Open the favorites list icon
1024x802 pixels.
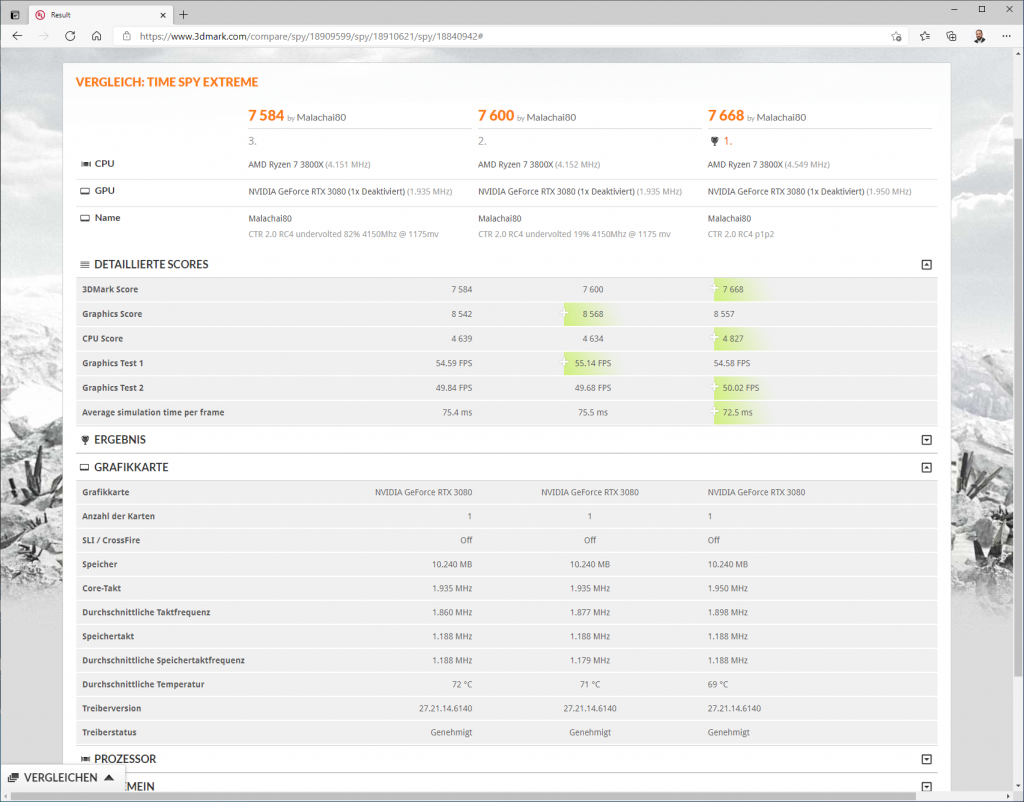click(x=925, y=36)
